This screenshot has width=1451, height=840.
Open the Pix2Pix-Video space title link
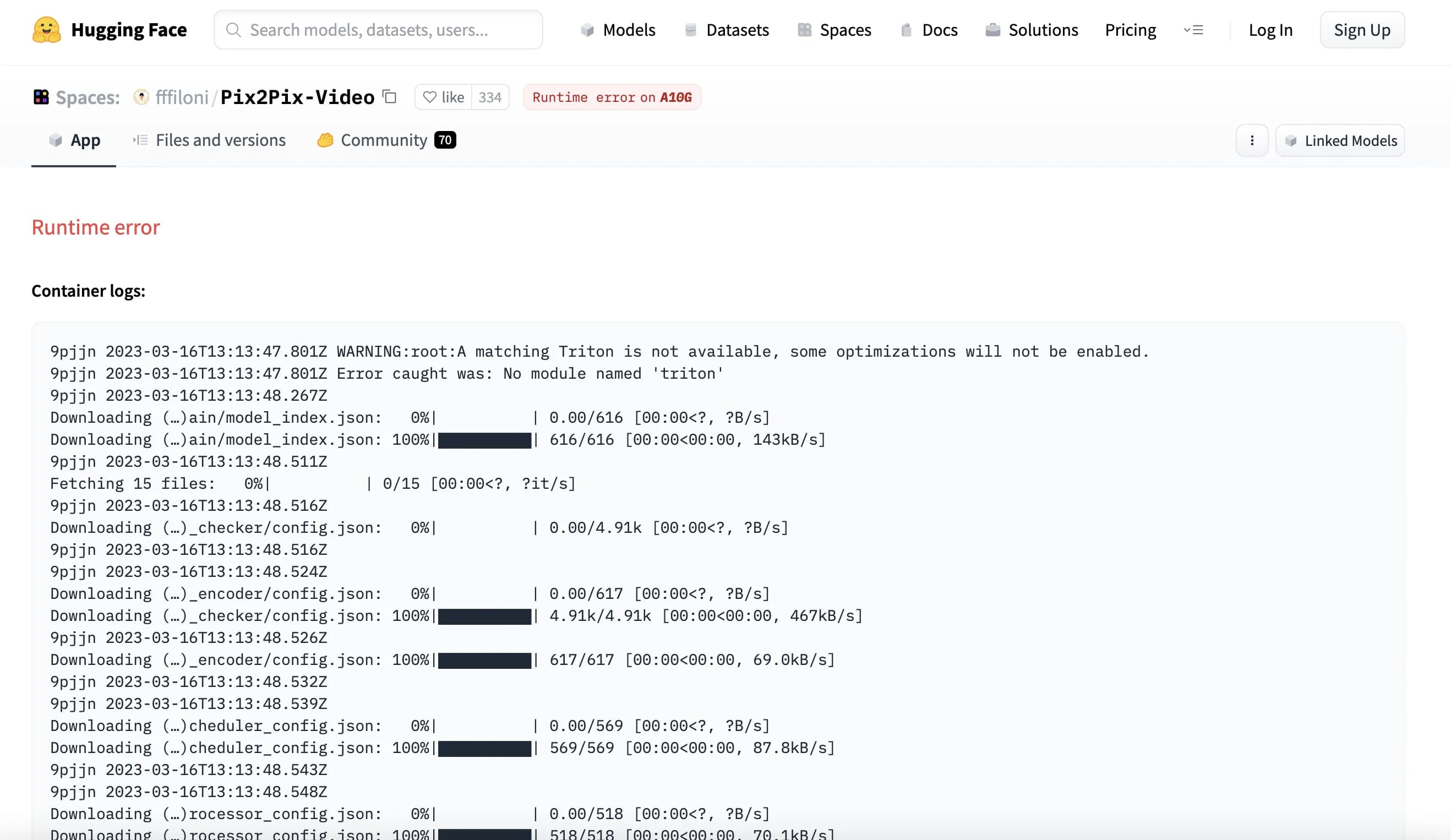coord(297,97)
